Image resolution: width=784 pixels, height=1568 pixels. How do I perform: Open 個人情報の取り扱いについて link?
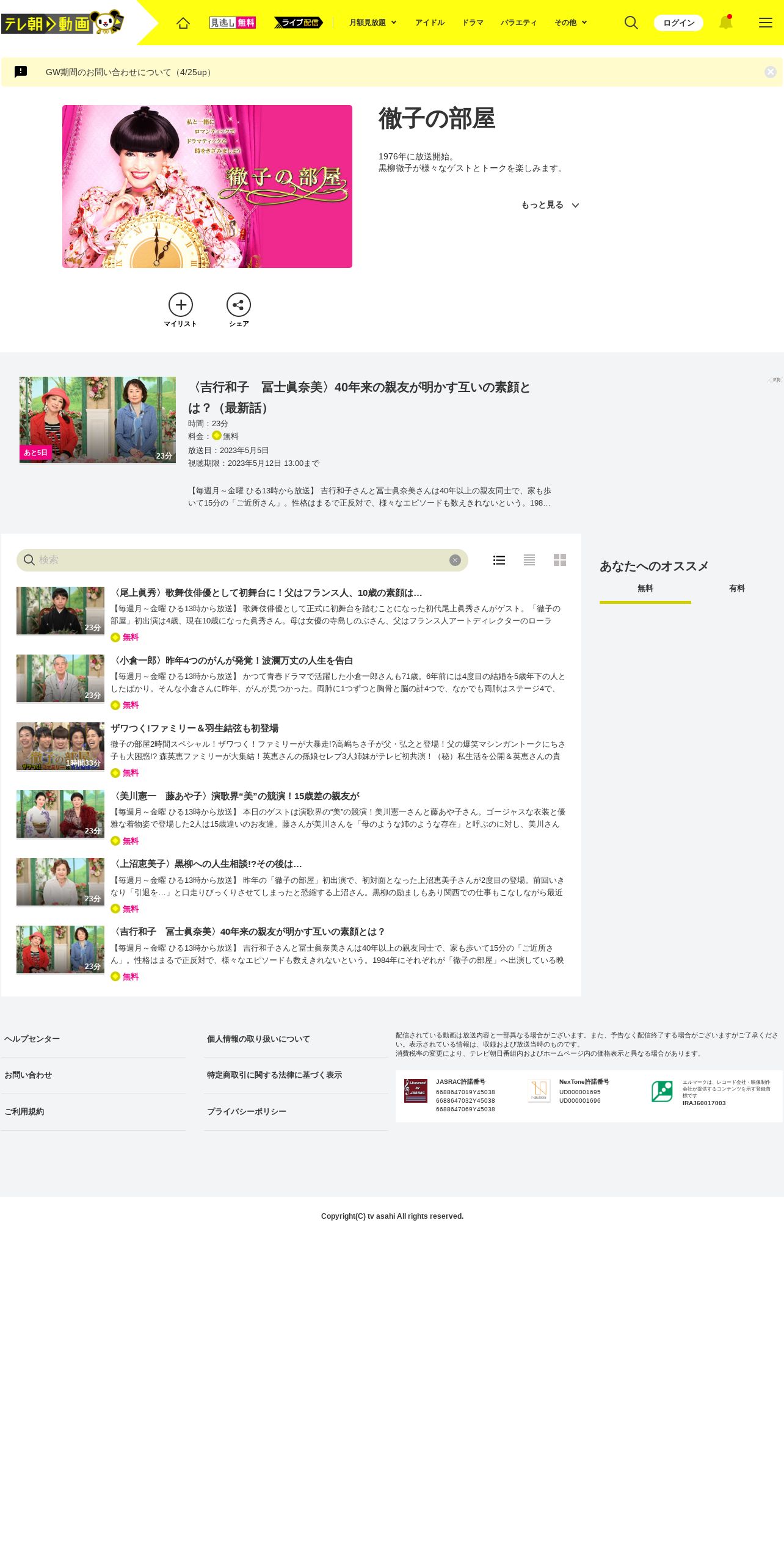click(x=296, y=1039)
